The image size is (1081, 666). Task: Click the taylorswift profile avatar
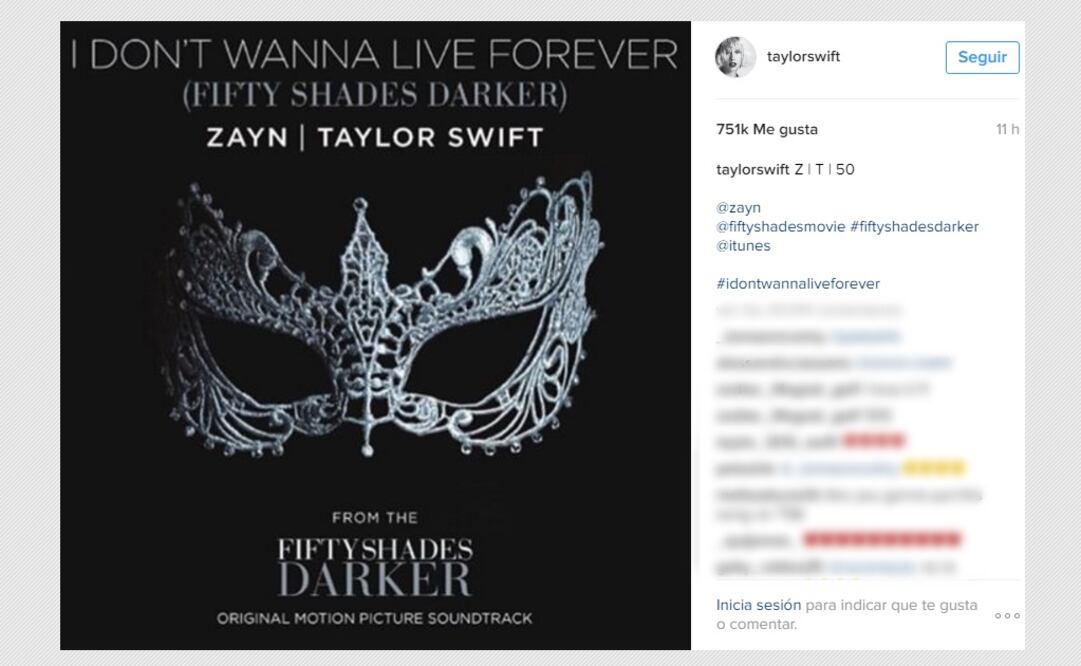(x=735, y=57)
